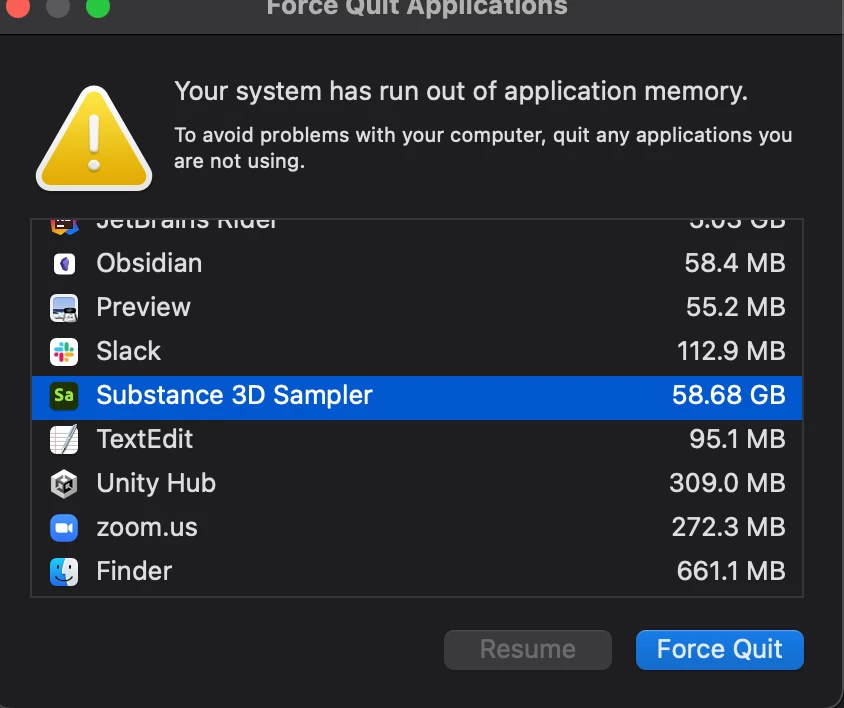Choose Unity Hub from the list
Viewport: 844px width, 708px height.
pos(156,484)
